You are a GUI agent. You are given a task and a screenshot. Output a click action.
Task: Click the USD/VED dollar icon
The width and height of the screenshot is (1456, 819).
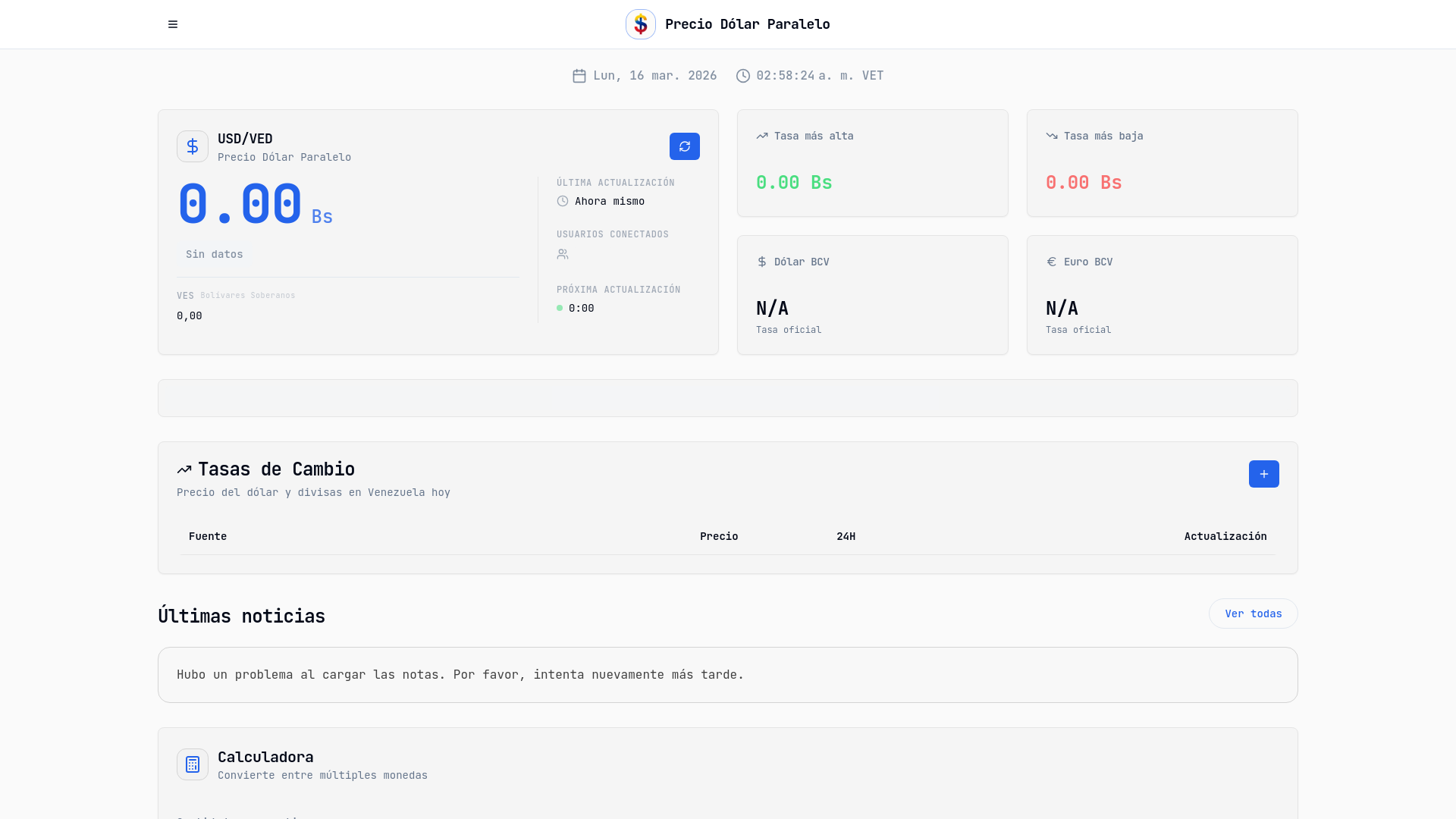193,146
